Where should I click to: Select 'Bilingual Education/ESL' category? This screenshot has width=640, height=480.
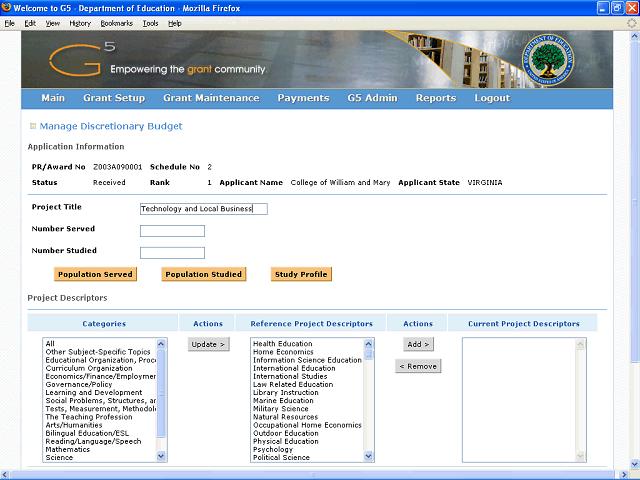[87, 433]
